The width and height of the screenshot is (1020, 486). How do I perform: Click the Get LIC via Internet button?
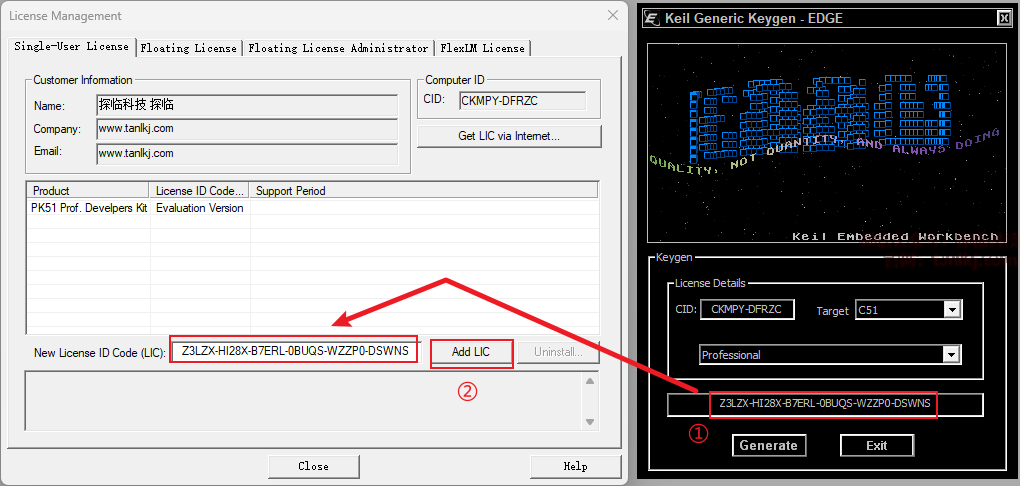(x=509, y=137)
